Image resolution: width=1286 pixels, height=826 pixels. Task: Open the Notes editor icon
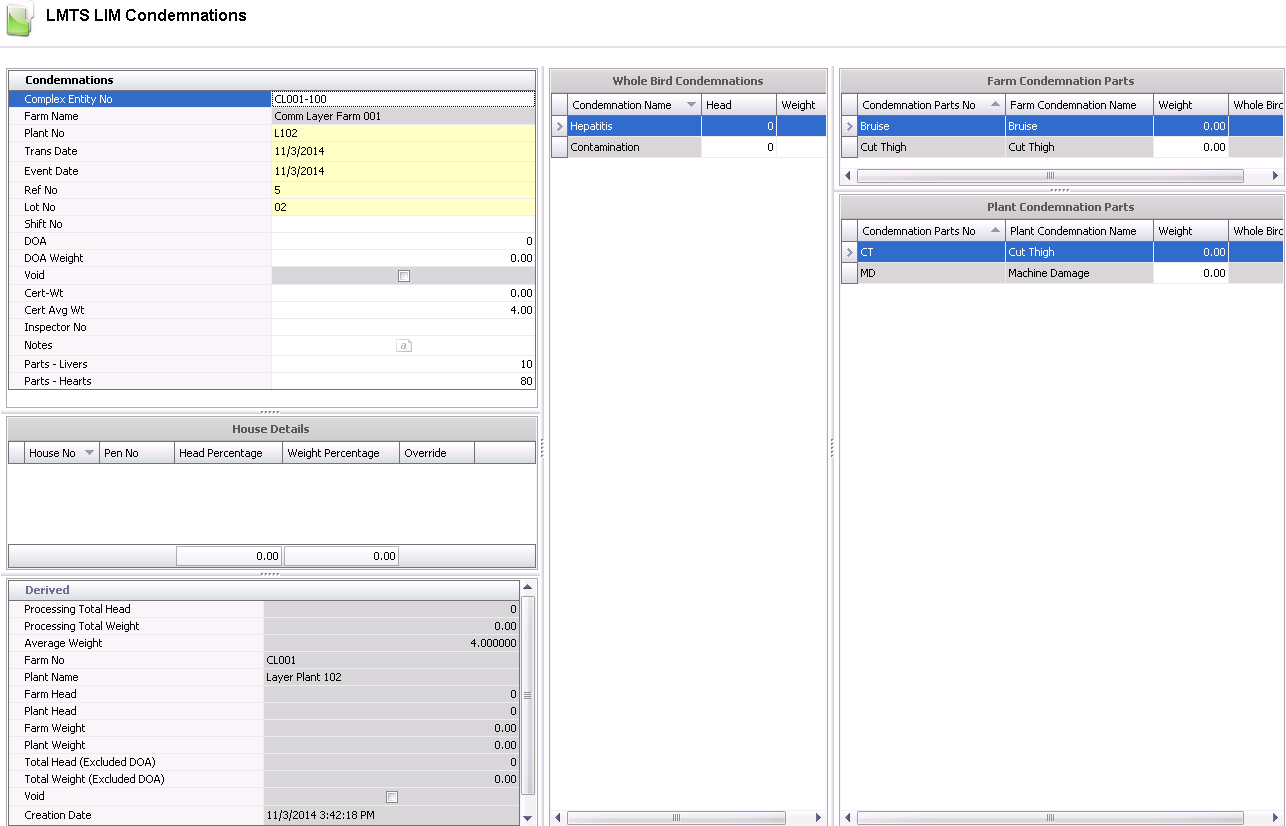pyautogui.click(x=404, y=345)
